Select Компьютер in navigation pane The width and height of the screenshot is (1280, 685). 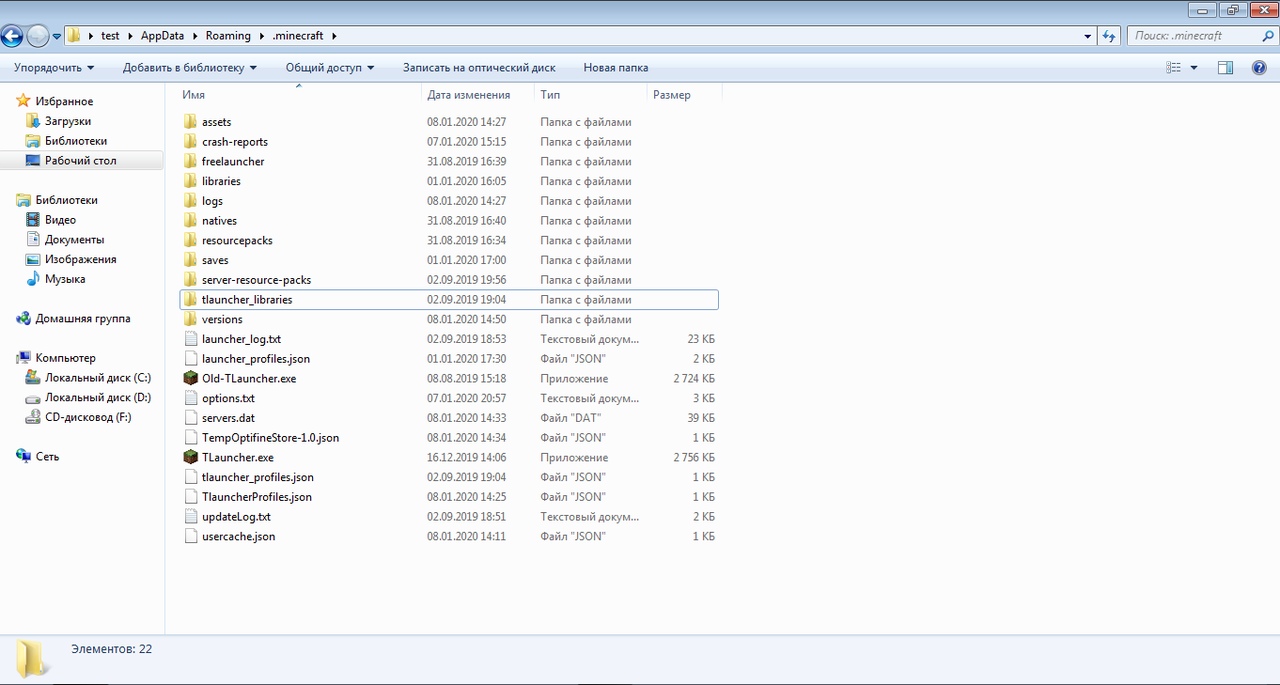[66, 358]
